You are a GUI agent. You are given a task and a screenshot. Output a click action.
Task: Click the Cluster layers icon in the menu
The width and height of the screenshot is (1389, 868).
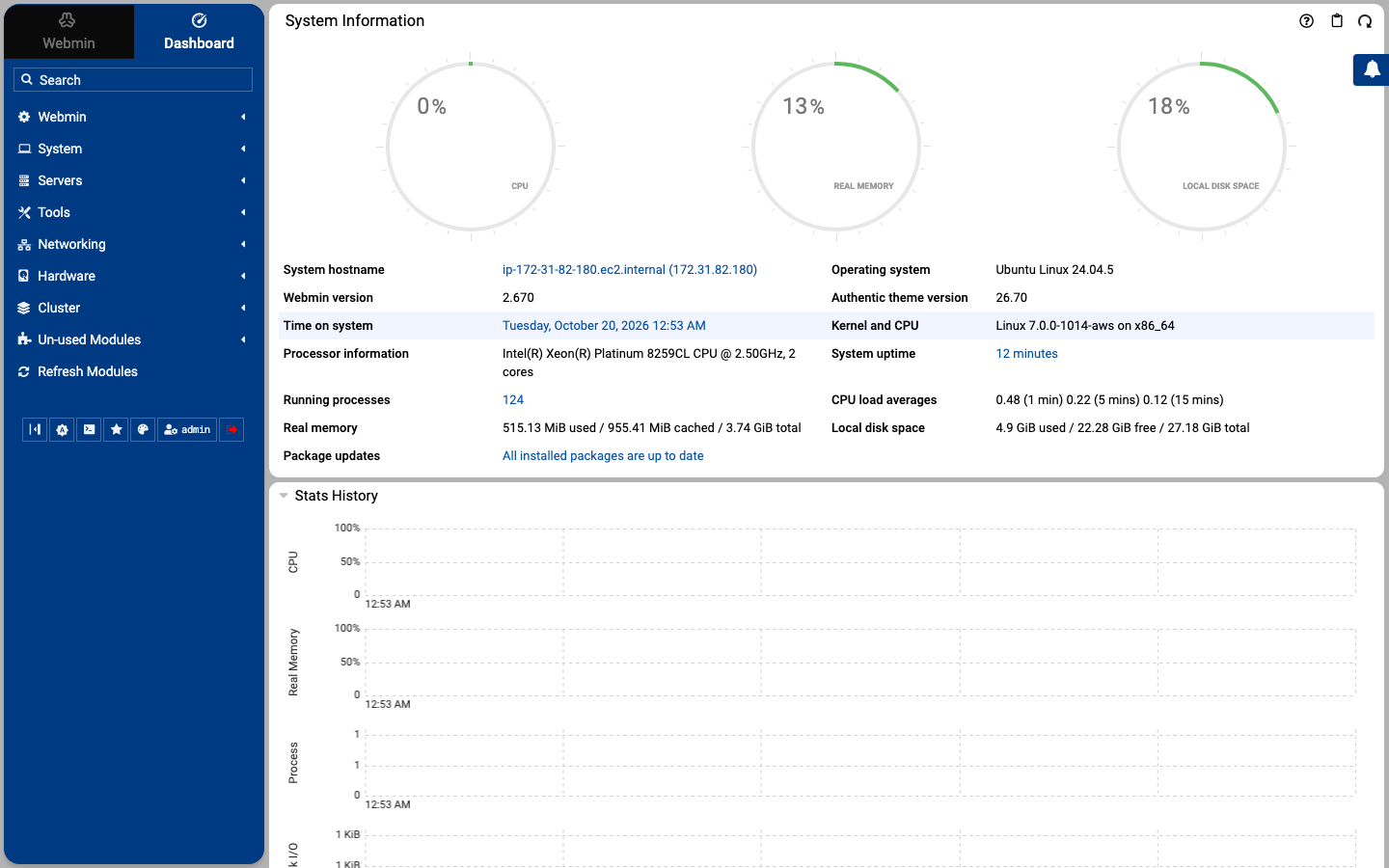tap(24, 308)
